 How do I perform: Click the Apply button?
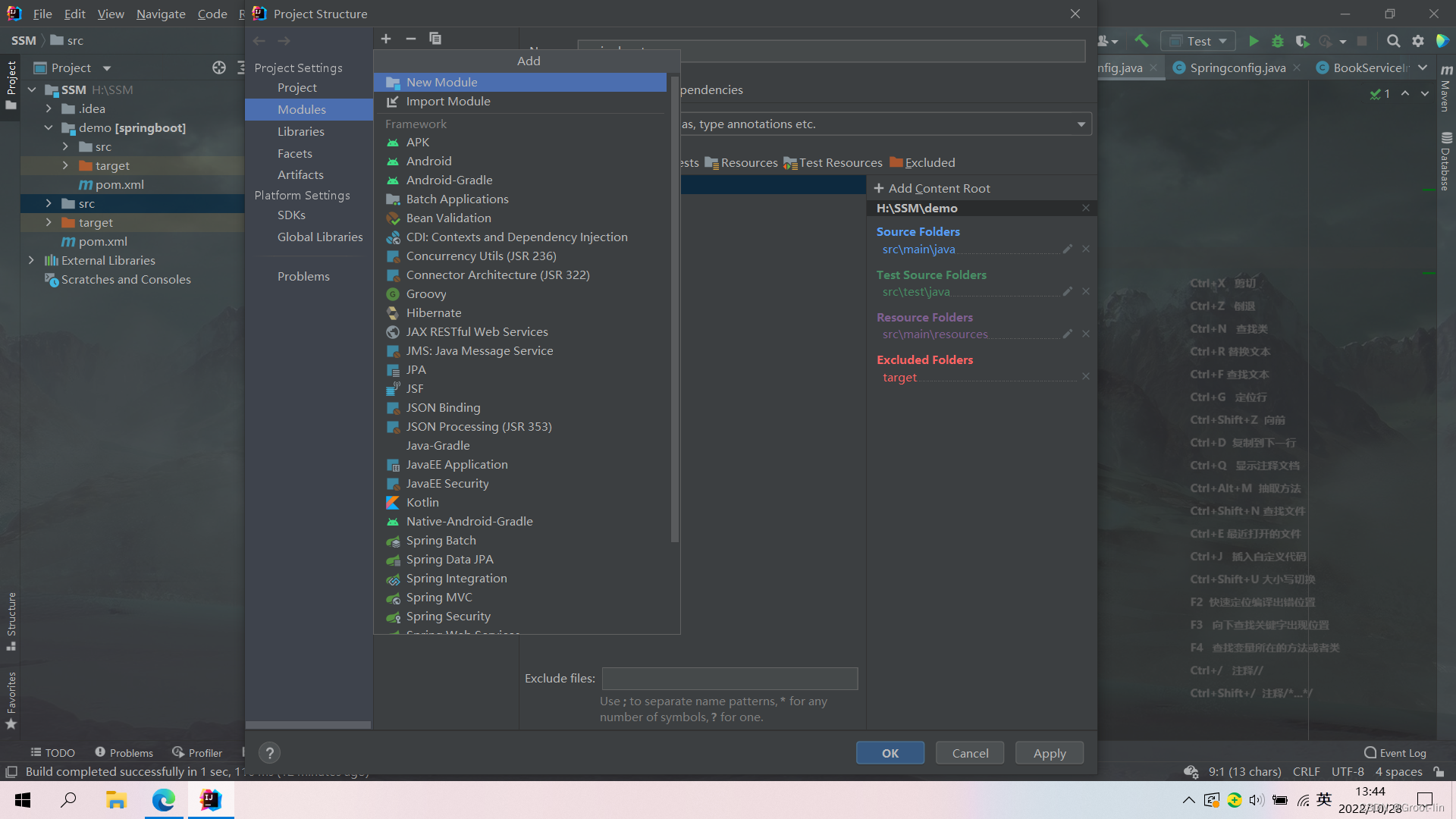(x=1050, y=753)
